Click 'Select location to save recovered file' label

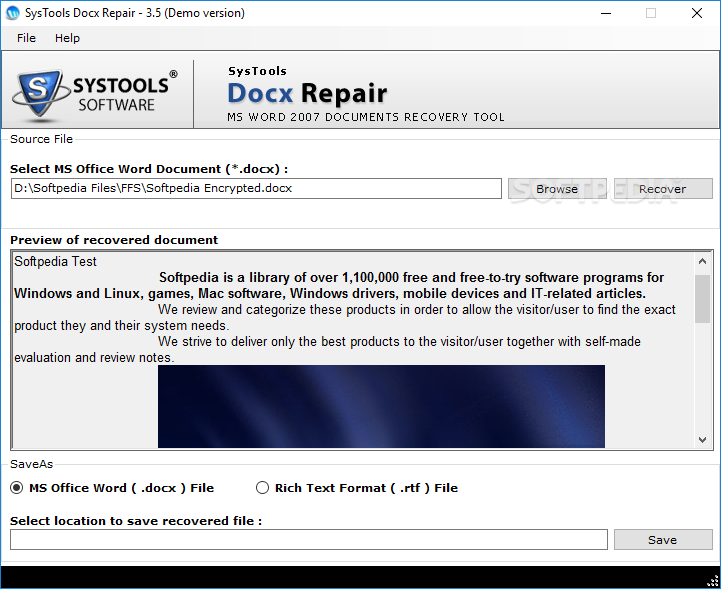tap(136, 521)
